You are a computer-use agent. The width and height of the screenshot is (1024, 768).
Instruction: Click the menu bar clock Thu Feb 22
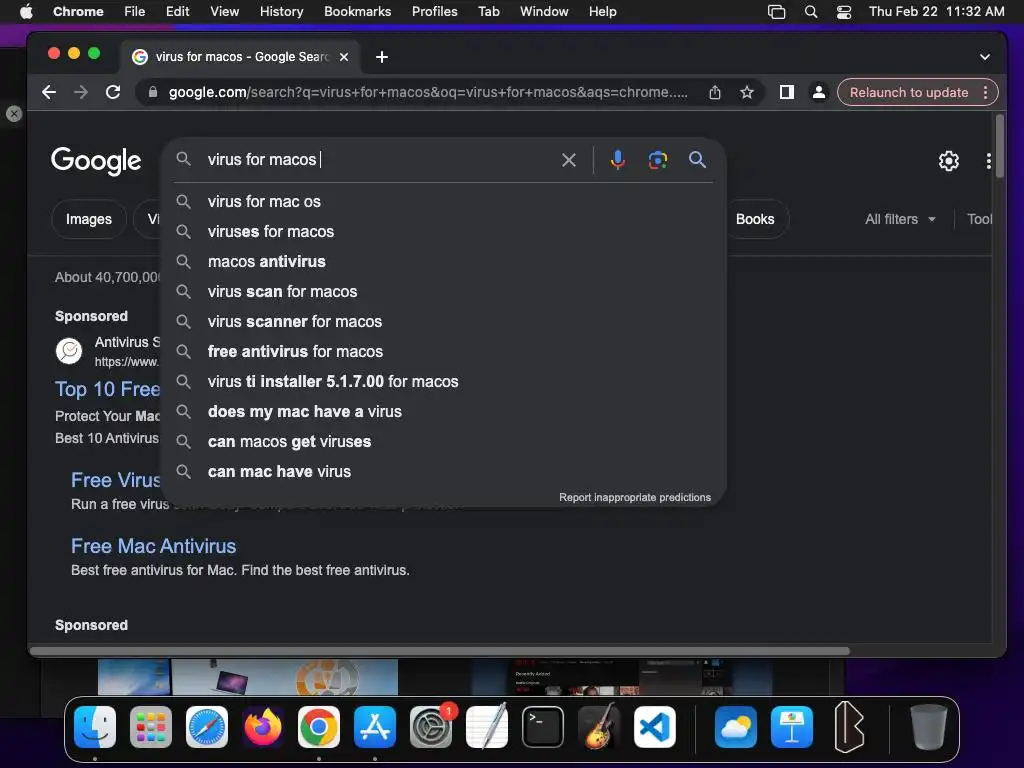(936, 12)
